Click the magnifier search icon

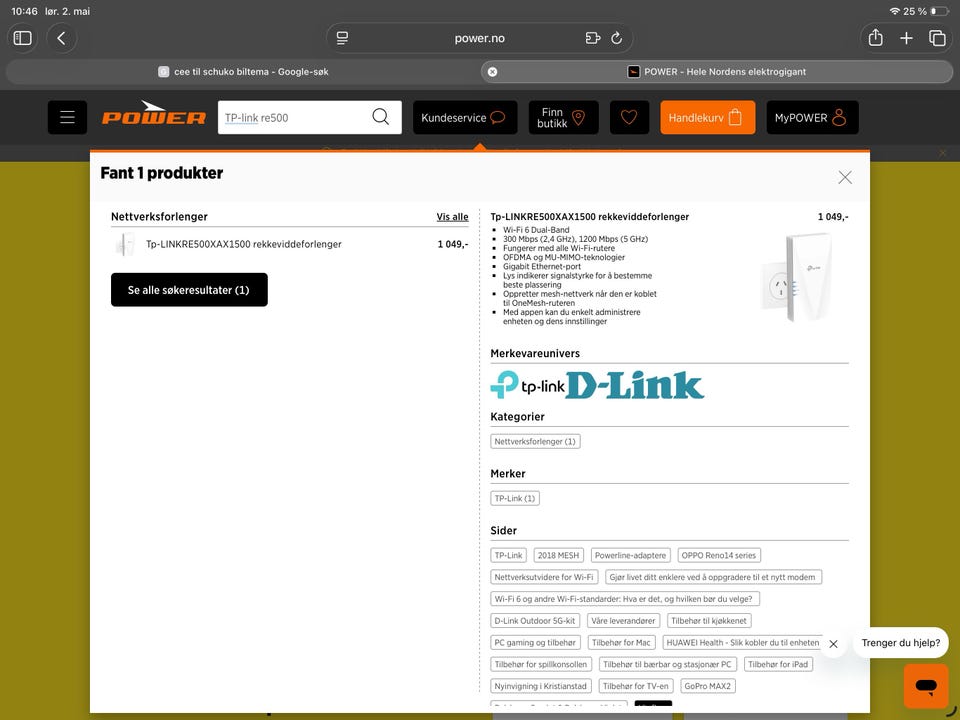click(381, 117)
